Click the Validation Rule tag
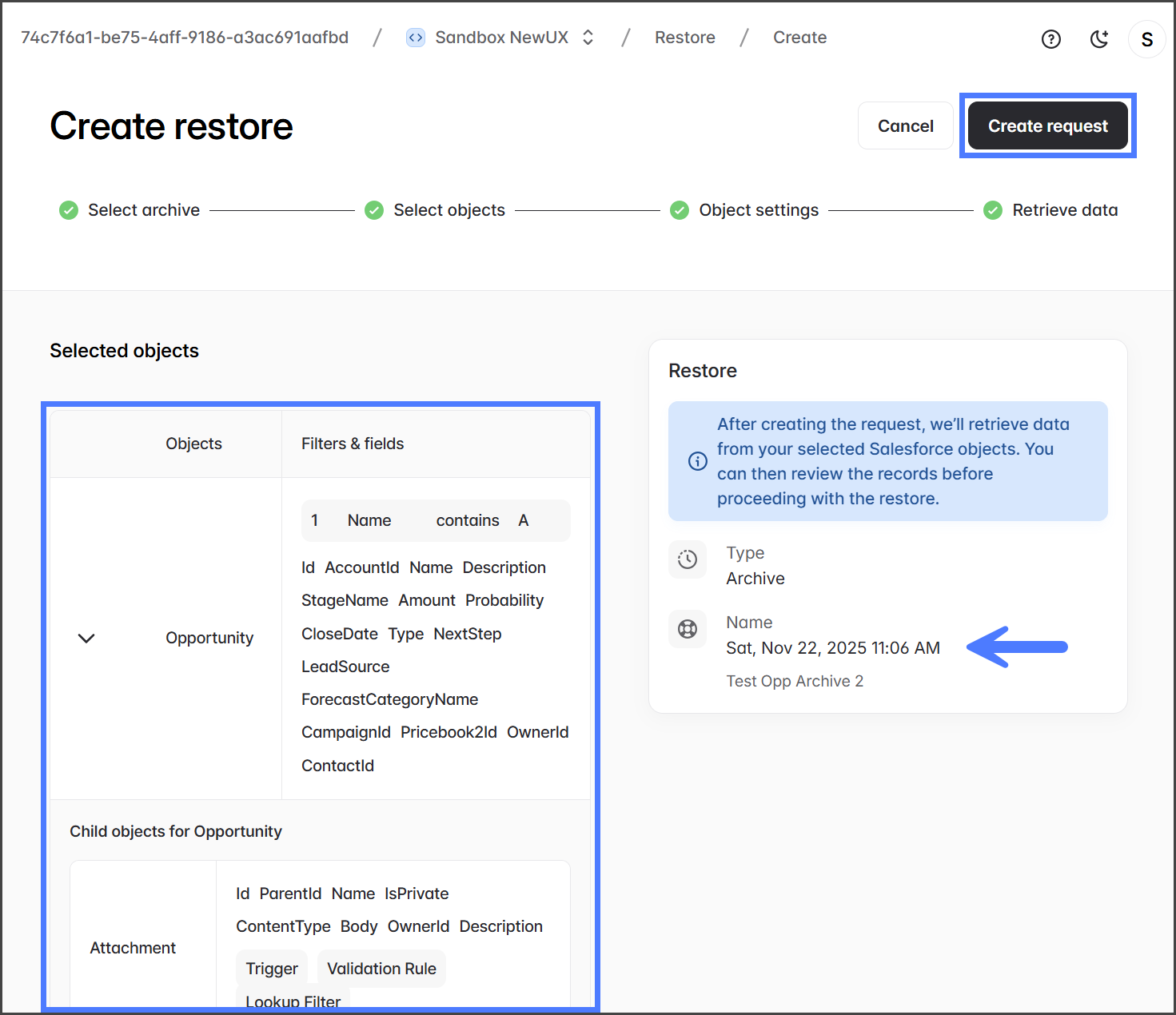 click(x=381, y=969)
